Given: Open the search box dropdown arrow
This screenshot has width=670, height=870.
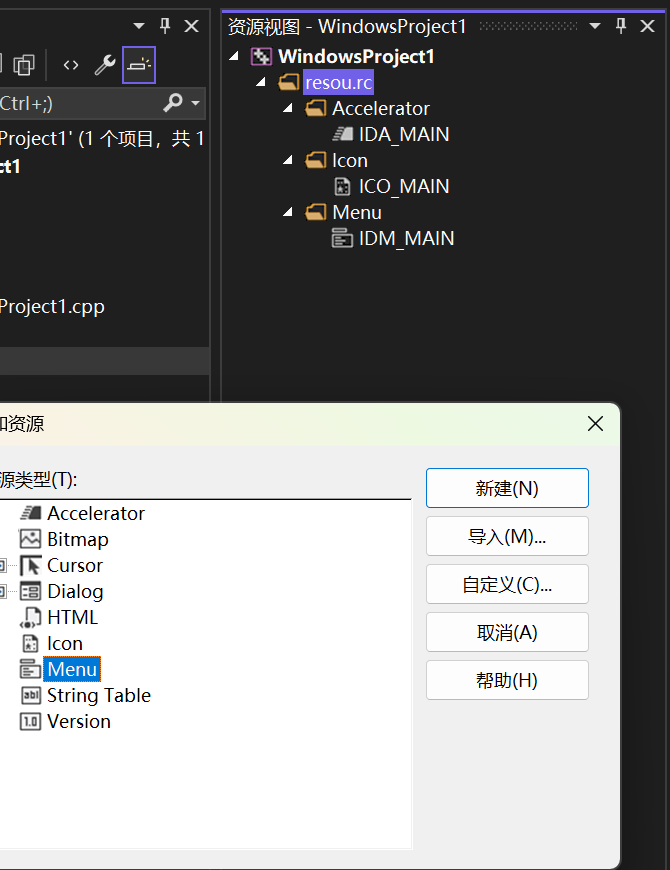Looking at the screenshot, I should [195, 103].
